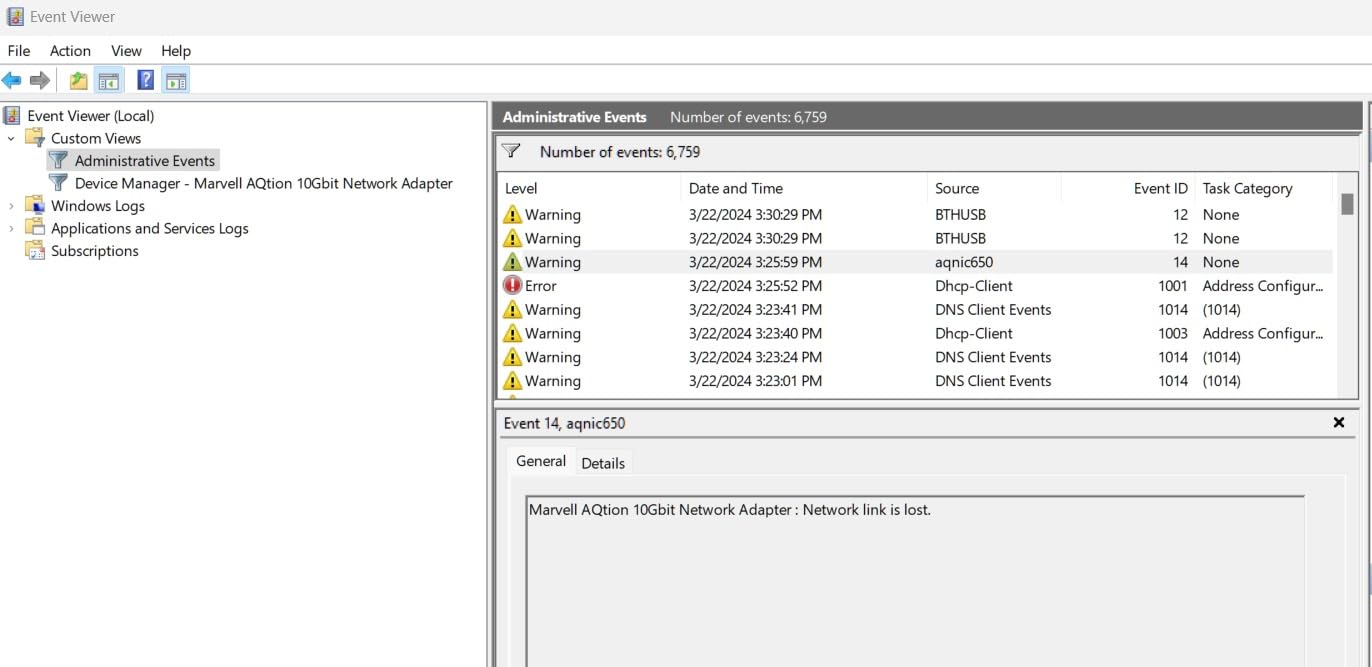Sort events by the Date and Time header
The image size is (1372, 667).
(804, 188)
